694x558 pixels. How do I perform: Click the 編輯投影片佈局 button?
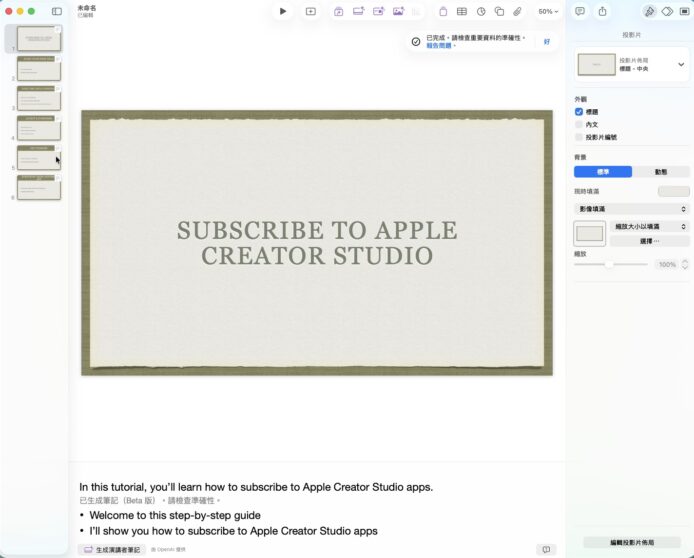[x=630, y=541]
